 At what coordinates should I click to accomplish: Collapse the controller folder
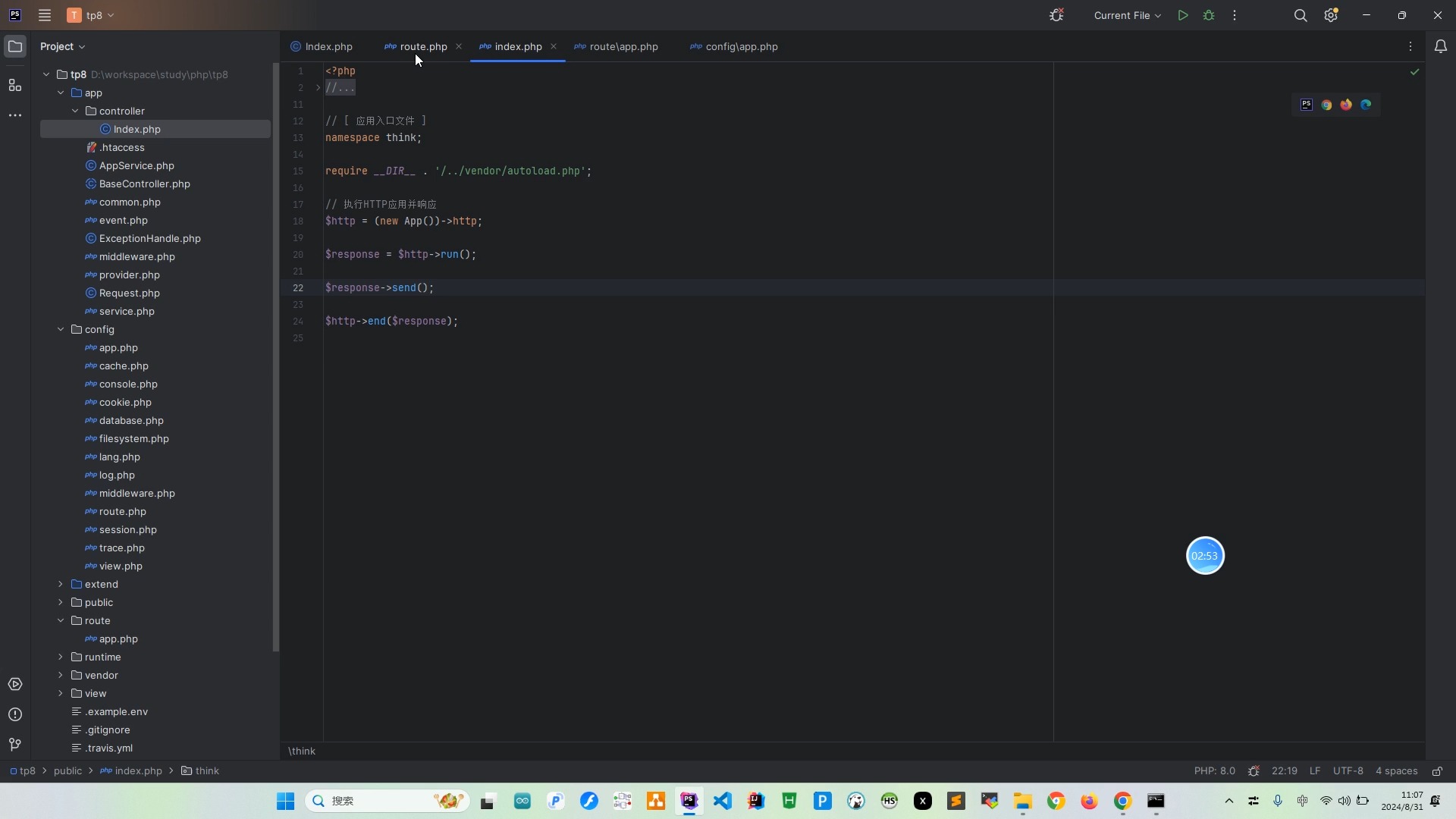pyautogui.click(x=75, y=111)
